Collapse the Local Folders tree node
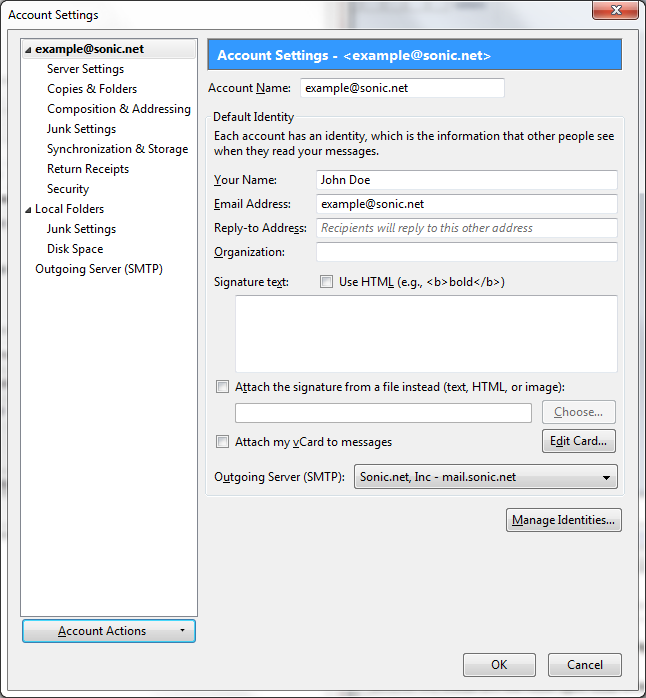Screen dimensions: 646x698 click(28, 209)
